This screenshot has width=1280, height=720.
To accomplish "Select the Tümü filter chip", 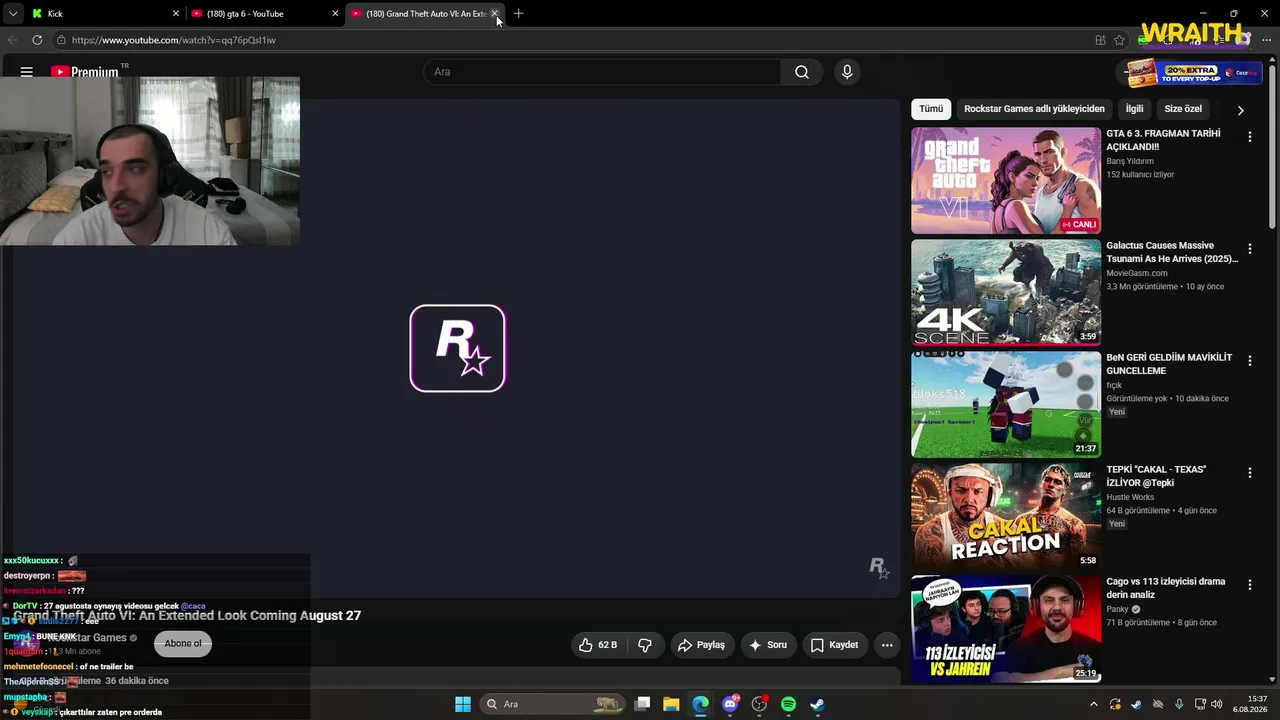I will click(931, 109).
